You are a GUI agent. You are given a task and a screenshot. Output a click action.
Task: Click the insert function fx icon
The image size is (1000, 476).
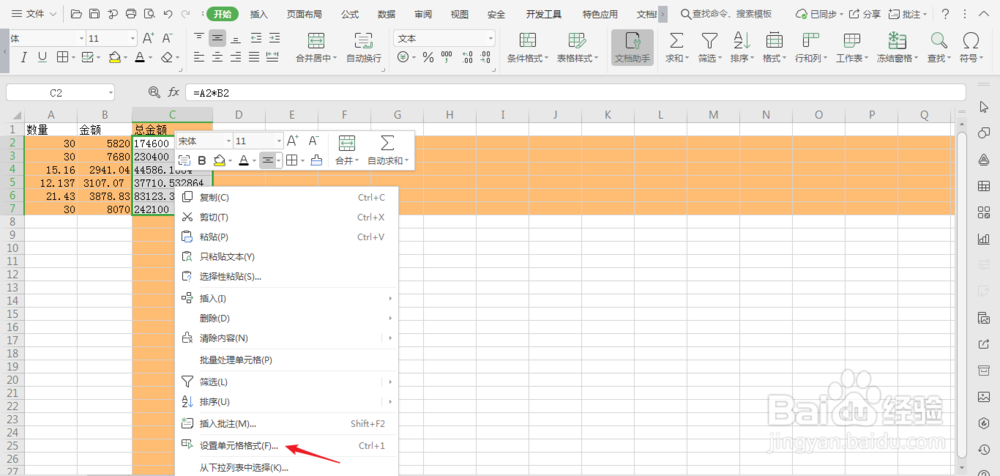[x=173, y=93]
